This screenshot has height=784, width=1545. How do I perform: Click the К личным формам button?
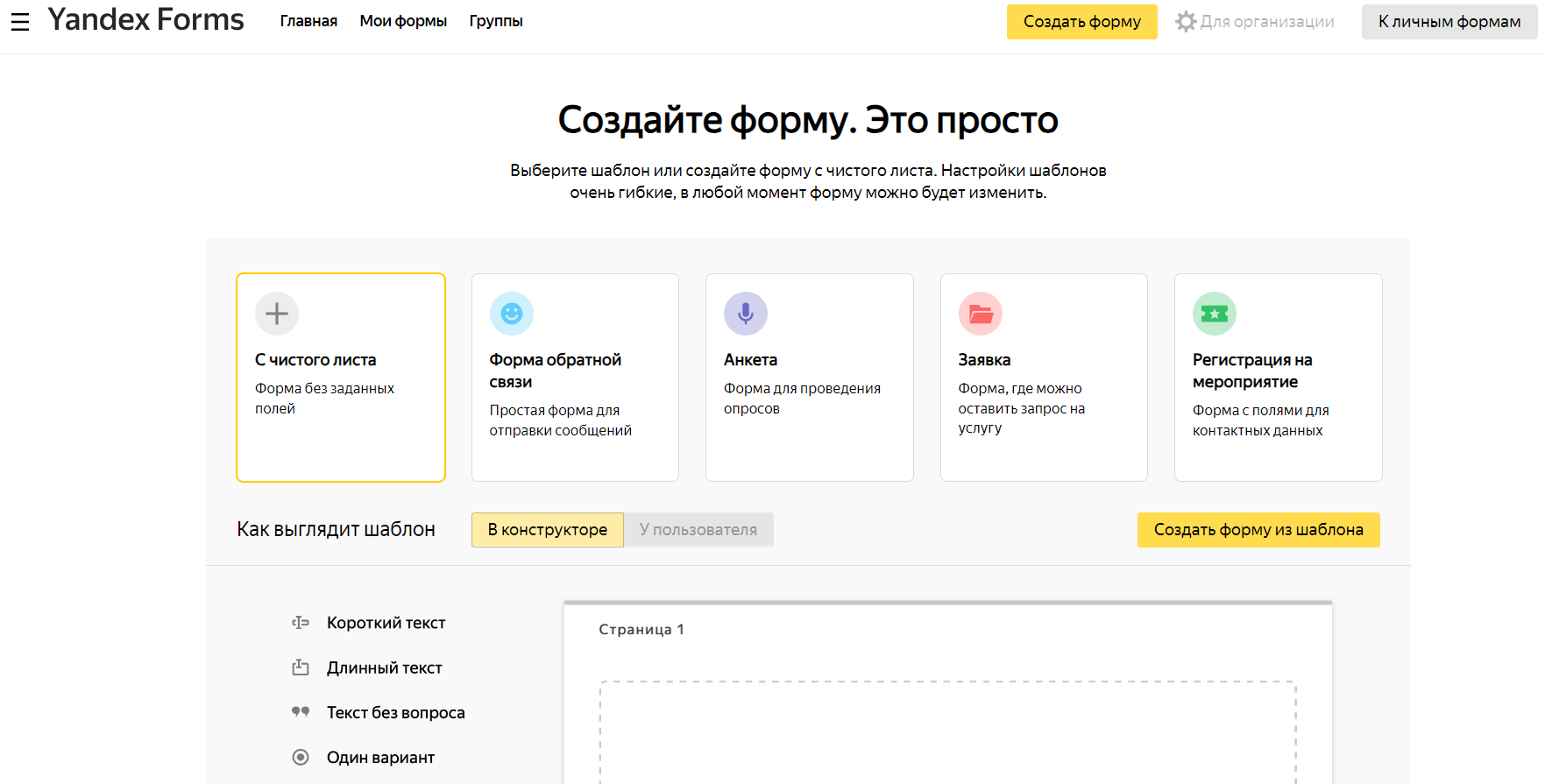tap(1449, 22)
